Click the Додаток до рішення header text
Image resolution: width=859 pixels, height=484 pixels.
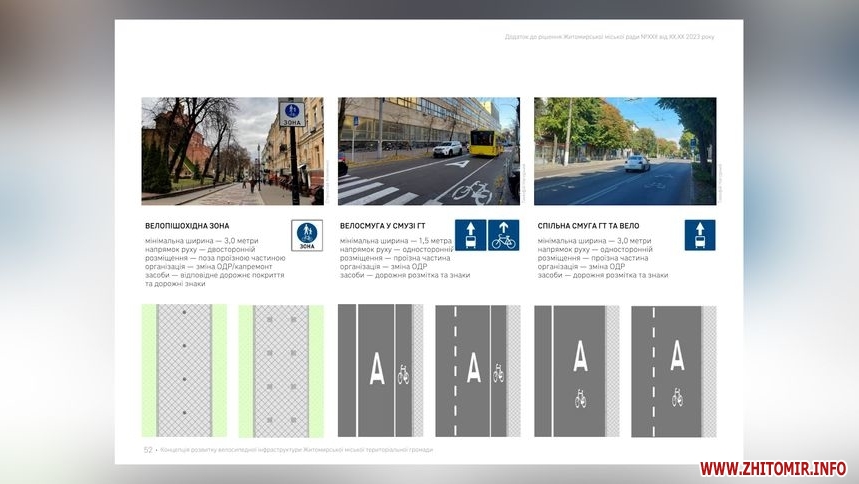[609, 37]
